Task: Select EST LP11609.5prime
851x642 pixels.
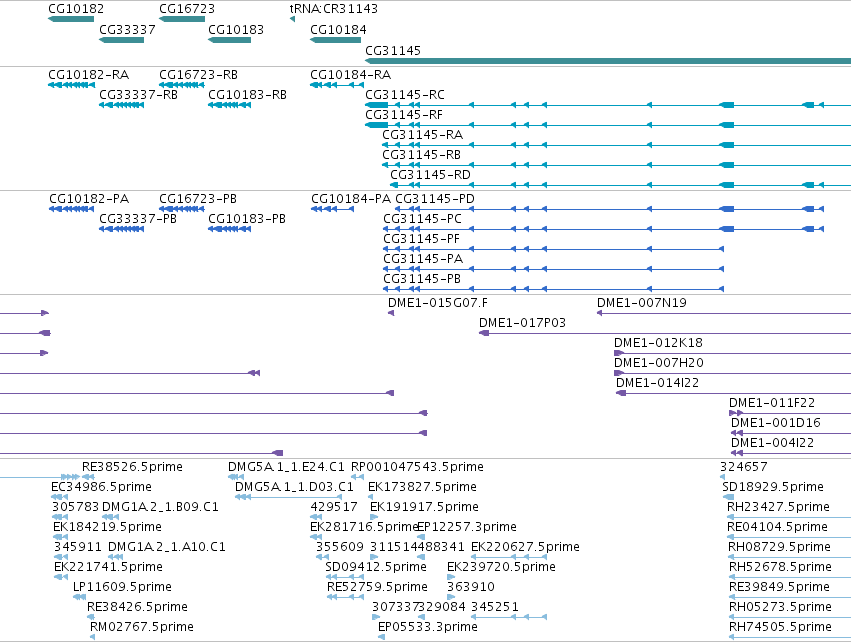Action: coord(79,597)
